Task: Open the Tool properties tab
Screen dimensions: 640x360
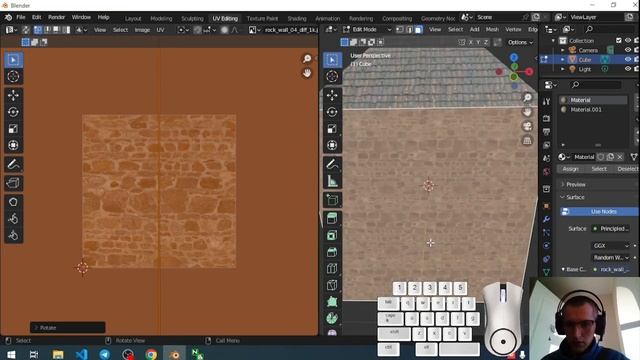Action: point(547,101)
